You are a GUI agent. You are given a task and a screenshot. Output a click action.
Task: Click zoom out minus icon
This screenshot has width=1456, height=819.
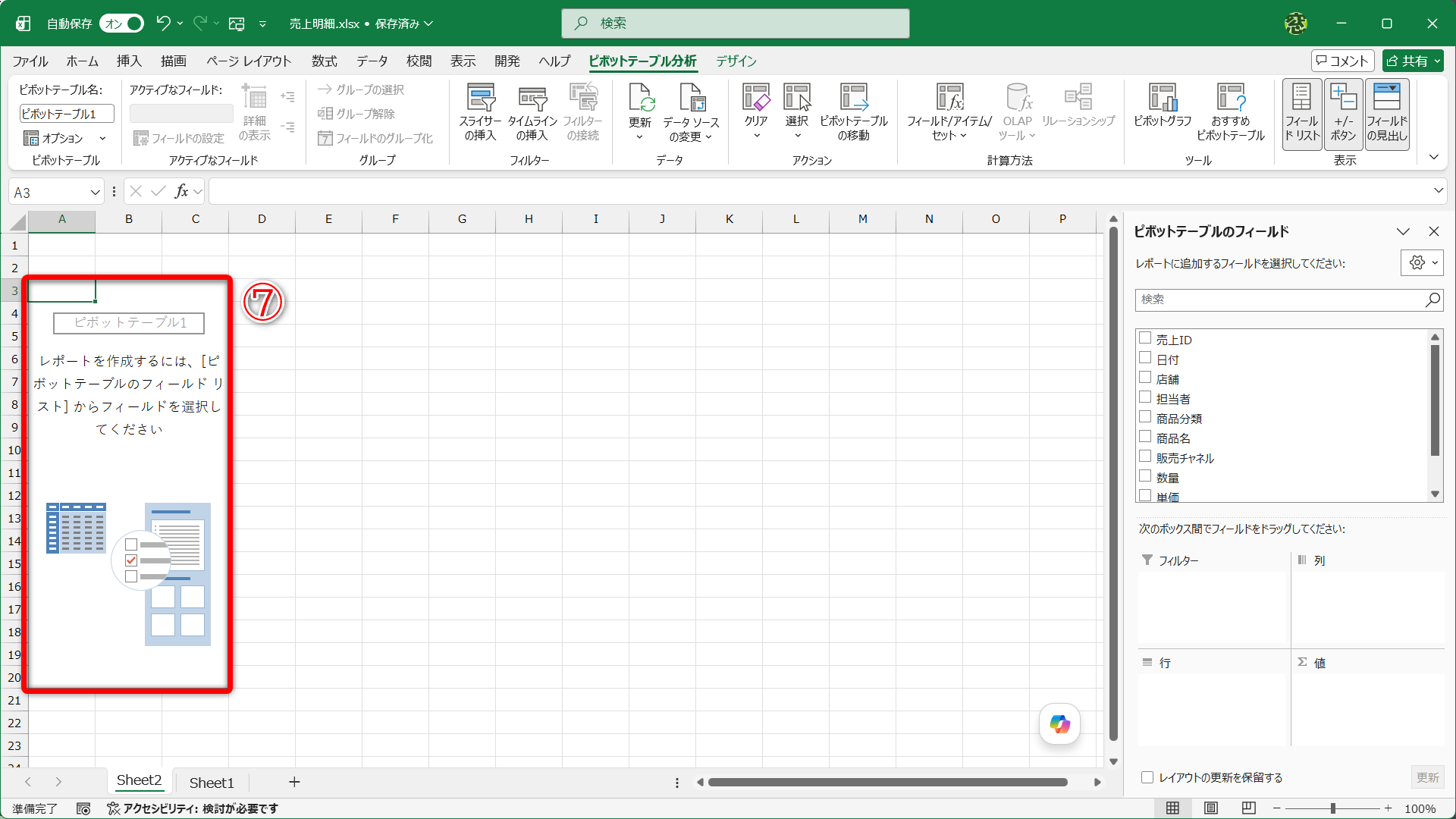pos(1277,808)
